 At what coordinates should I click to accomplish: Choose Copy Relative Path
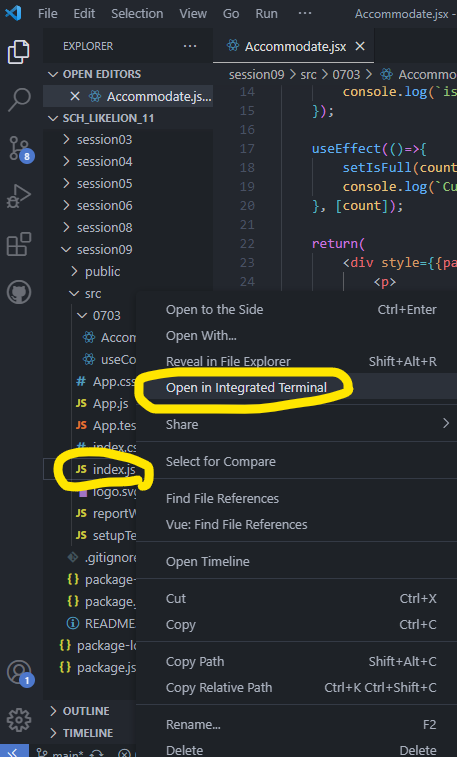[297, 687]
